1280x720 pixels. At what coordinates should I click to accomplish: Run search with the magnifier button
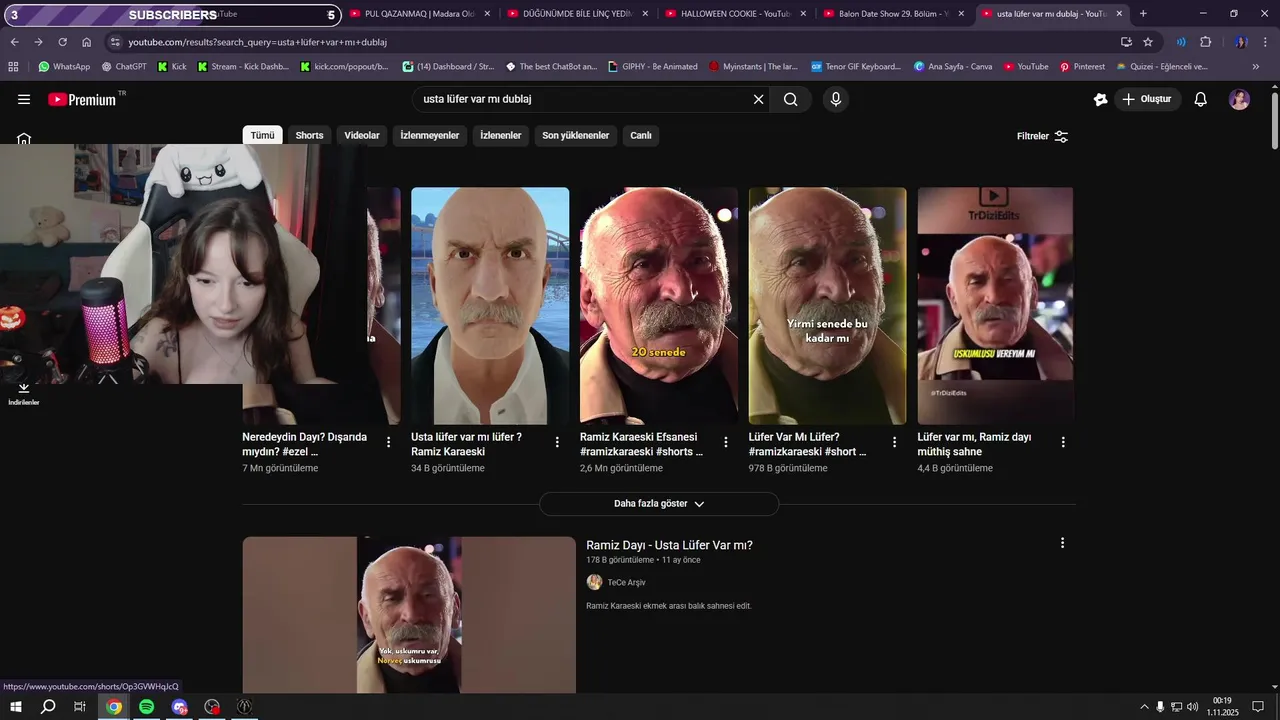[791, 99]
